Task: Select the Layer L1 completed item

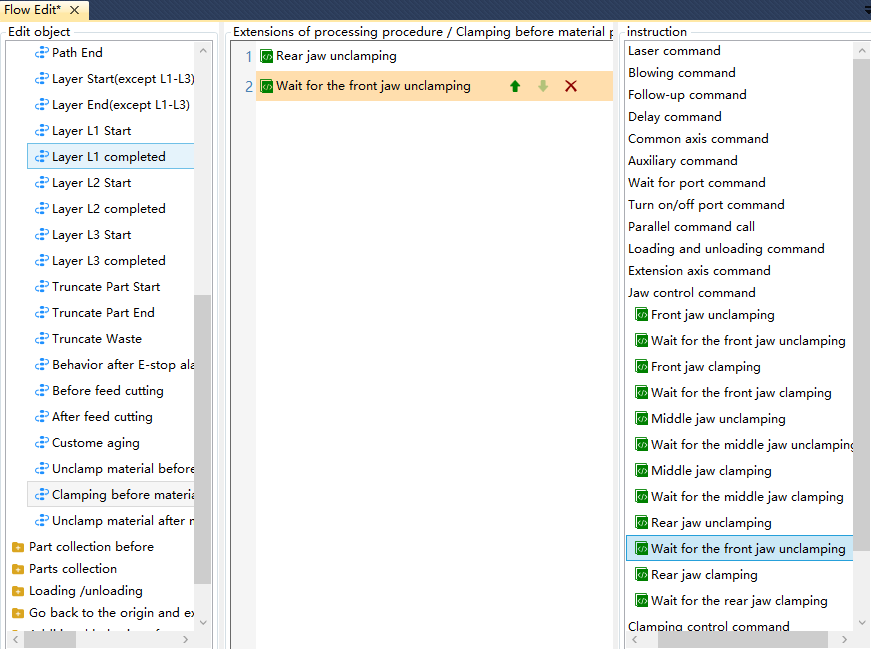Action: point(111,157)
